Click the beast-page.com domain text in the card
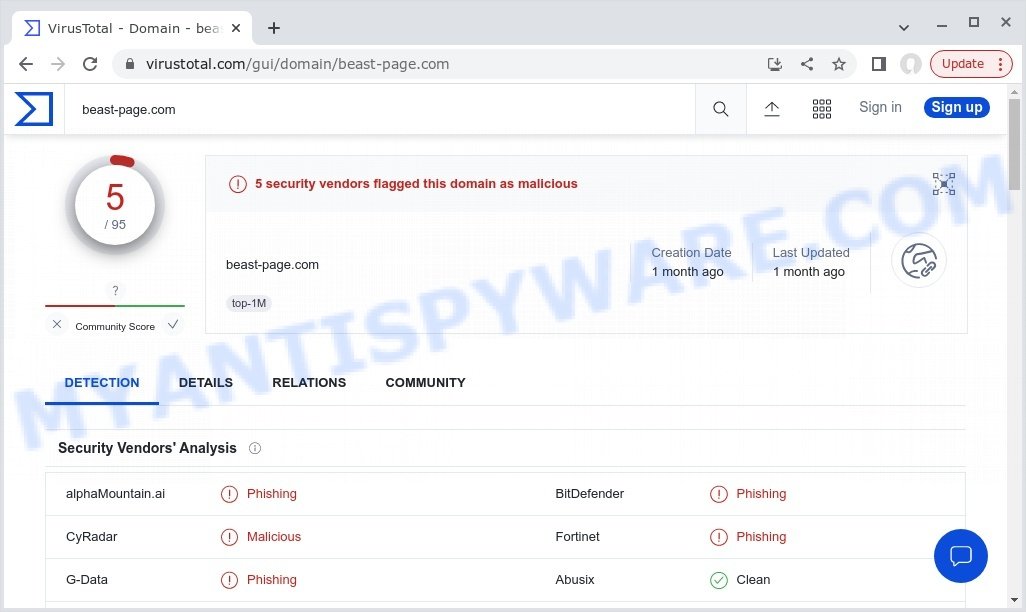 272,265
